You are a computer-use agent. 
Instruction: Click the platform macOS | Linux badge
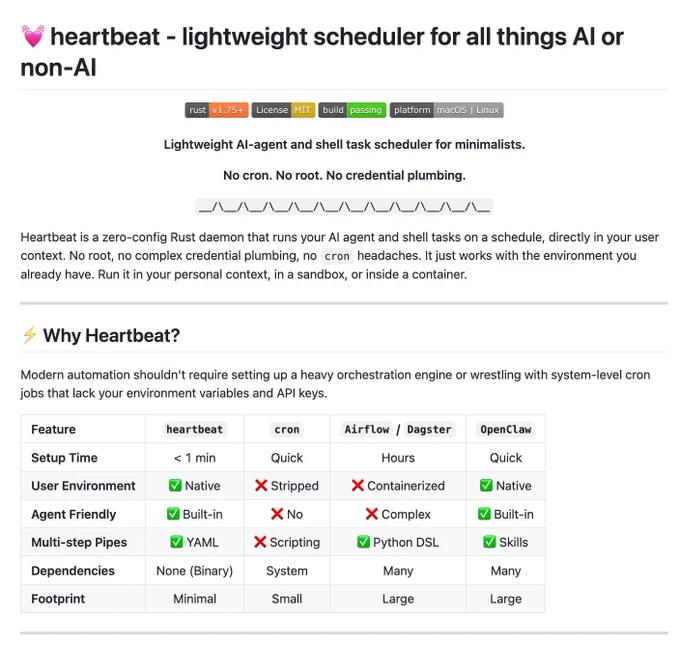tap(447, 110)
